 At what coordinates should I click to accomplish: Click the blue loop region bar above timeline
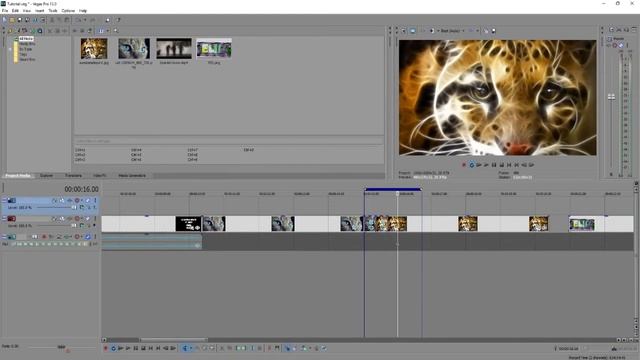pyautogui.click(x=393, y=189)
